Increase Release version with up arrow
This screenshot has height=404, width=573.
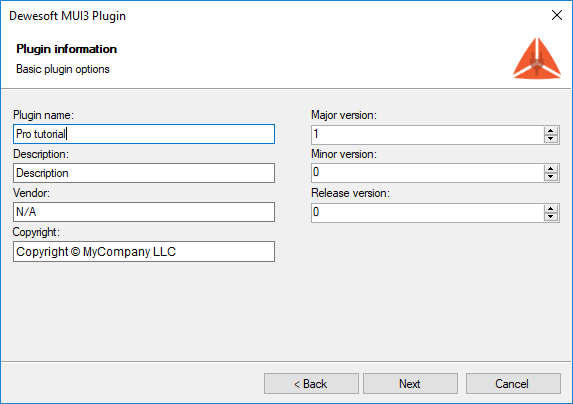(551, 208)
